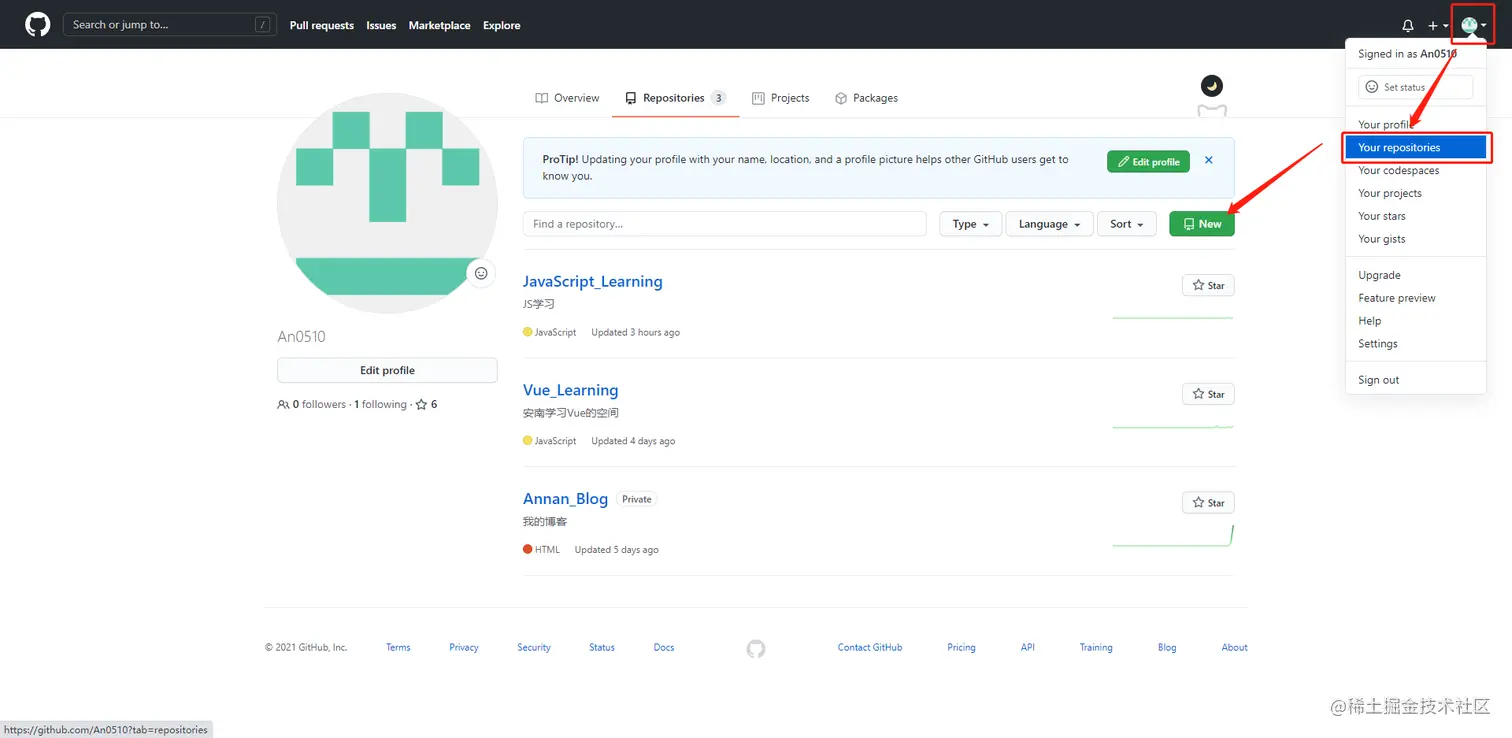Click the dark mode moon icon
Viewport: 1512px width, 738px height.
pos(1211,85)
